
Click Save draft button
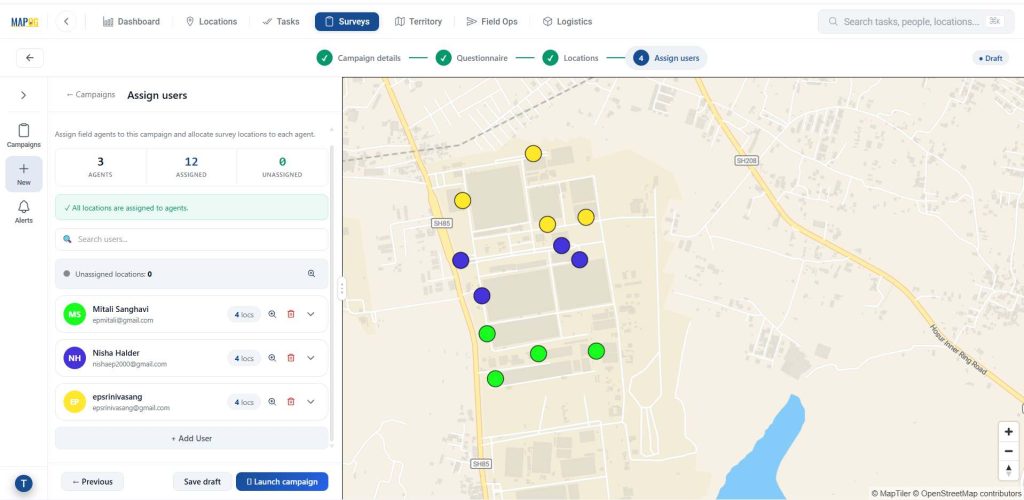pyautogui.click(x=202, y=482)
